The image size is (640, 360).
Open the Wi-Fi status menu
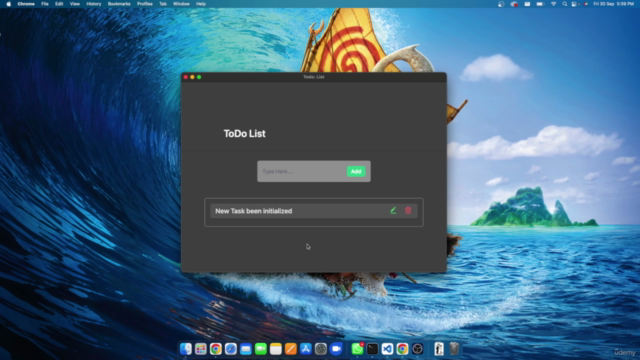click(x=553, y=4)
